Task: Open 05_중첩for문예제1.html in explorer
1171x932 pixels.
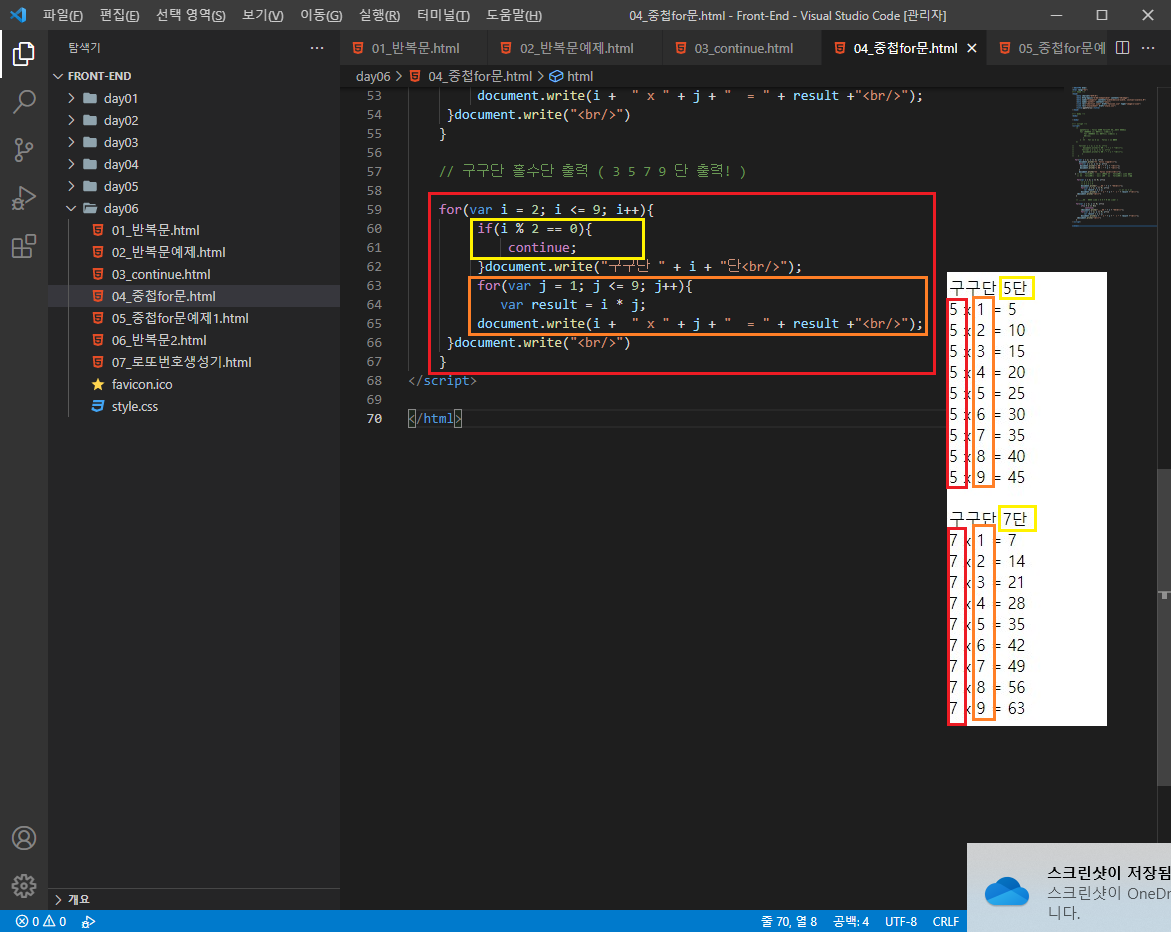Action: [180, 318]
